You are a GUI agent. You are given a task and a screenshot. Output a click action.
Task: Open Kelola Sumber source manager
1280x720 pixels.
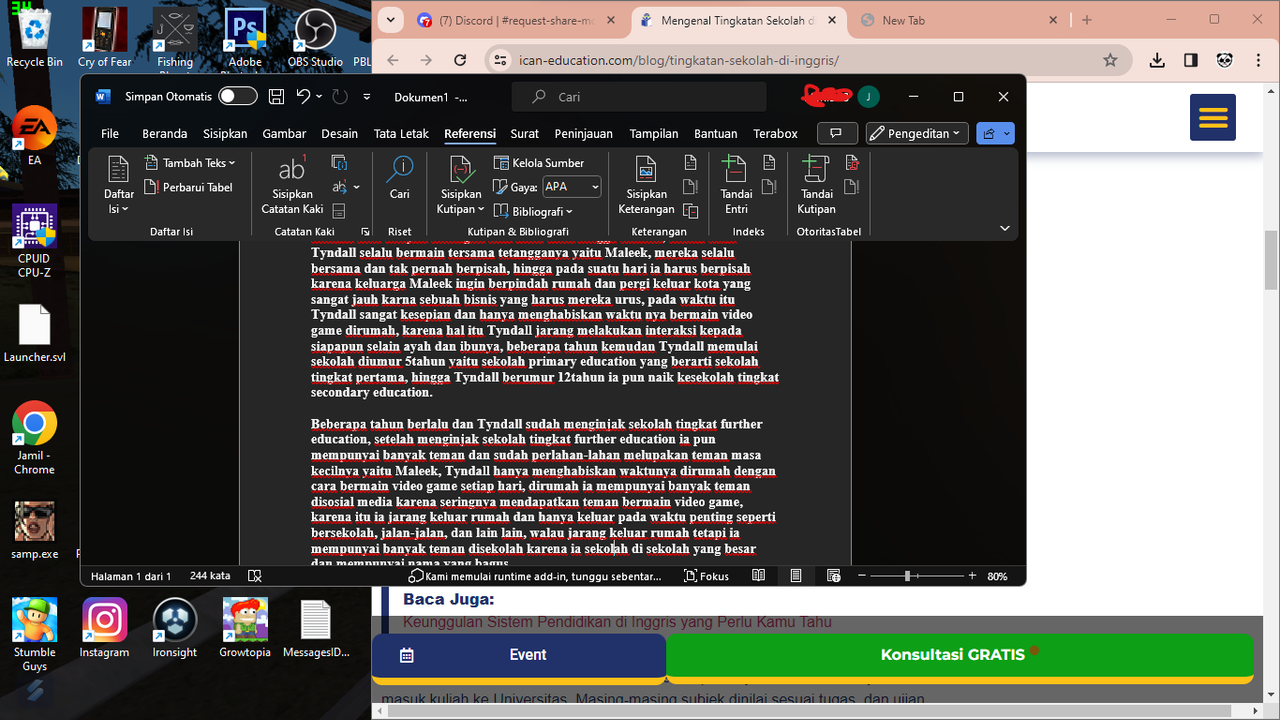coord(539,163)
